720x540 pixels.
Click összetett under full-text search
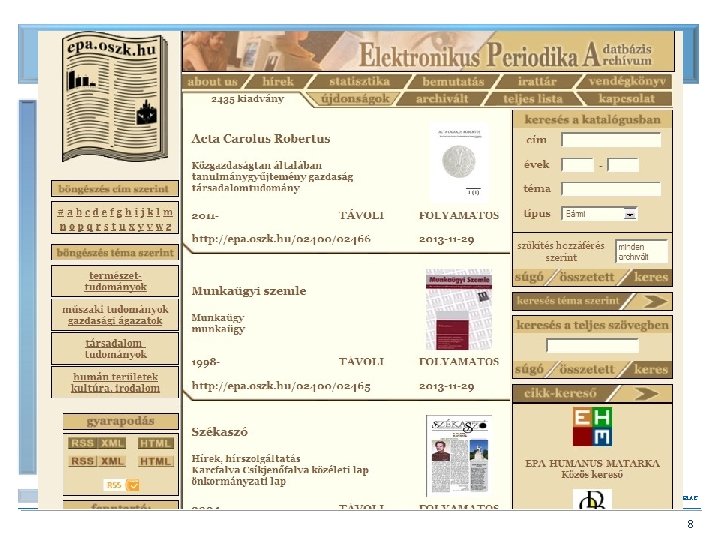point(586,369)
